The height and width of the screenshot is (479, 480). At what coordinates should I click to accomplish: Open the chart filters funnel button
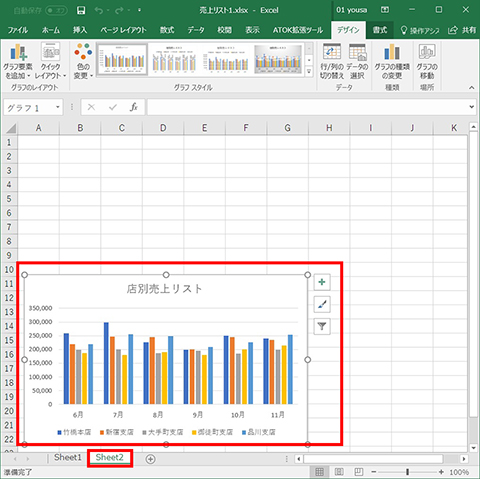322,326
